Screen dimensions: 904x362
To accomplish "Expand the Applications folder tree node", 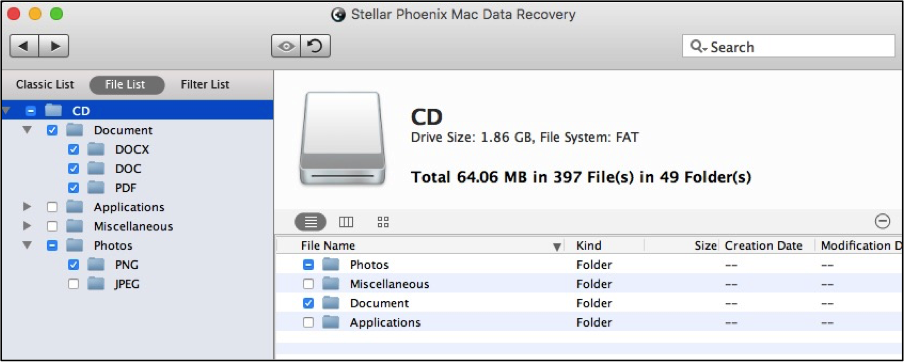I will coord(27,207).
